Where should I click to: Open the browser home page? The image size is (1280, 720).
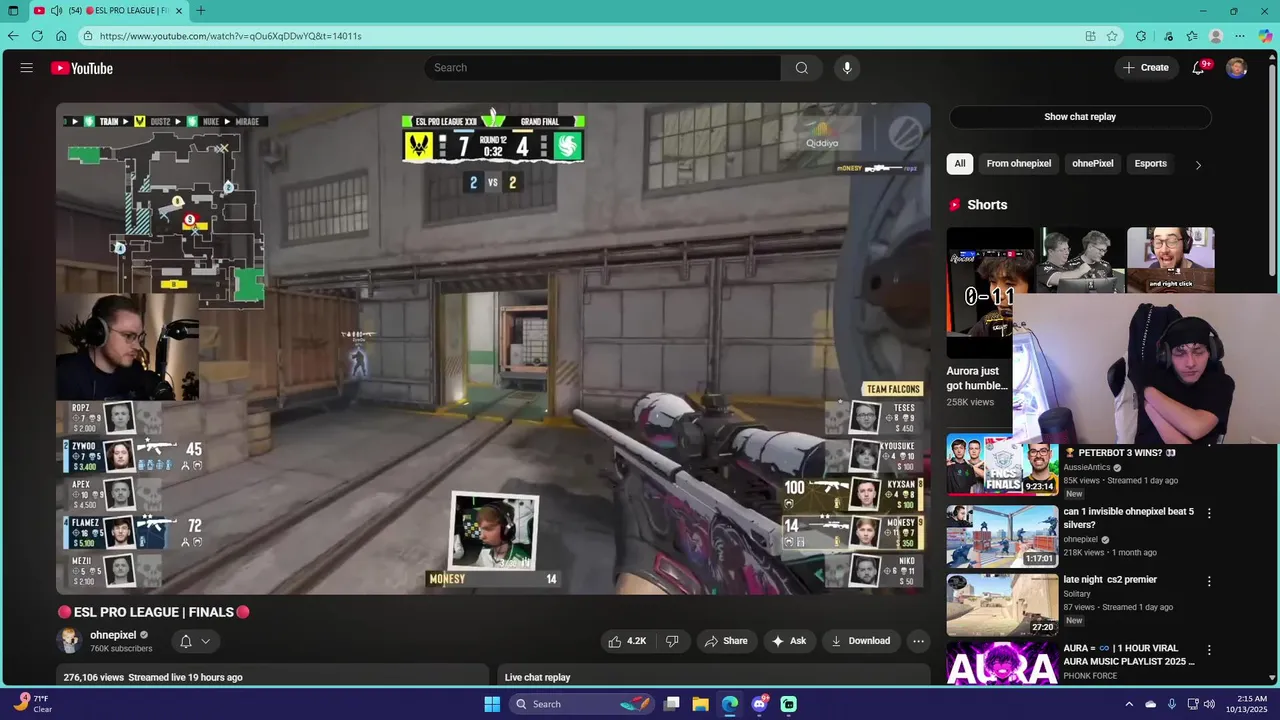click(x=61, y=36)
